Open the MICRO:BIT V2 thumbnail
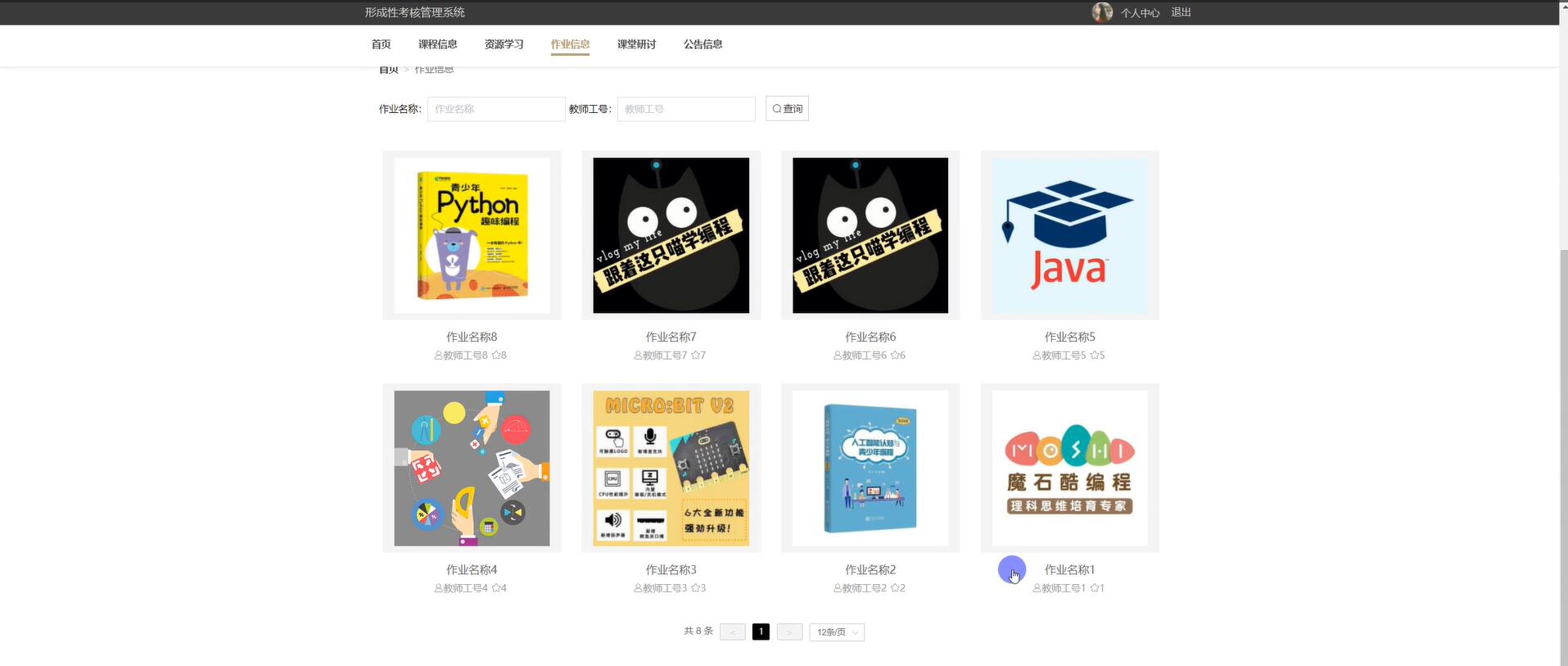This screenshot has width=1568, height=666. click(671, 468)
